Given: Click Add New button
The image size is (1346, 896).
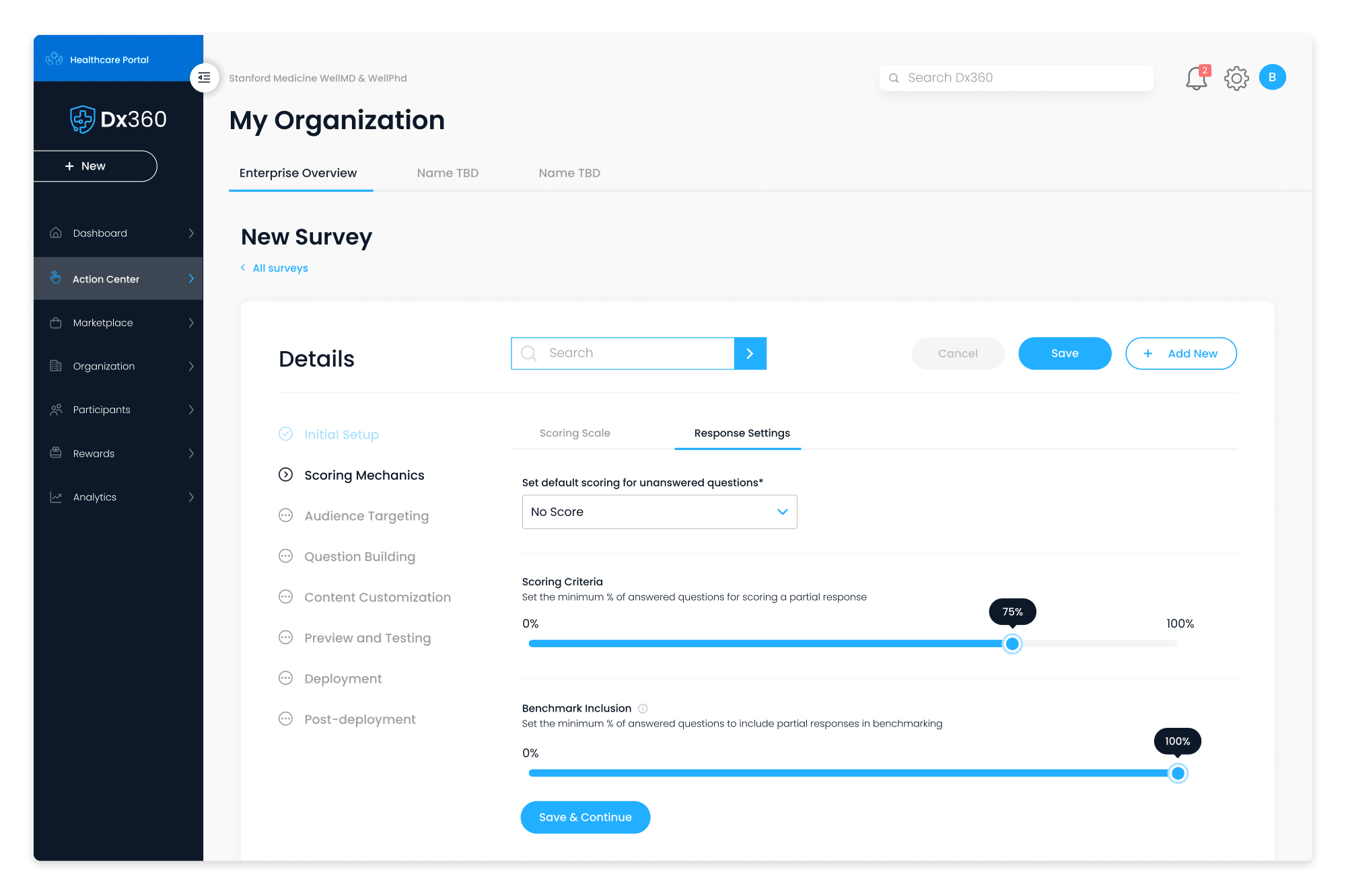Looking at the screenshot, I should click(1181, 353).
